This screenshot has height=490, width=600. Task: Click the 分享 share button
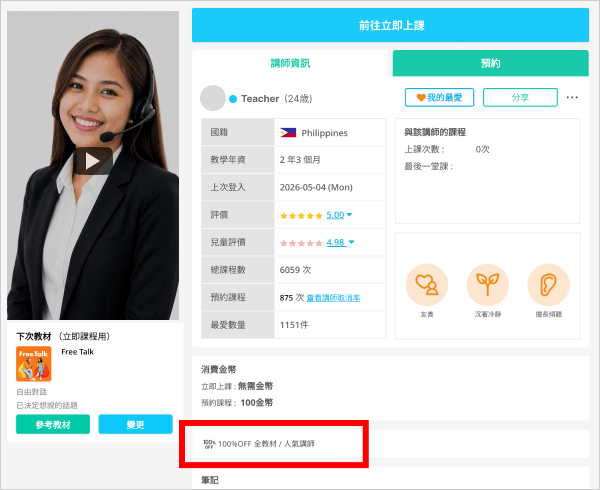[x=520, y=98]
